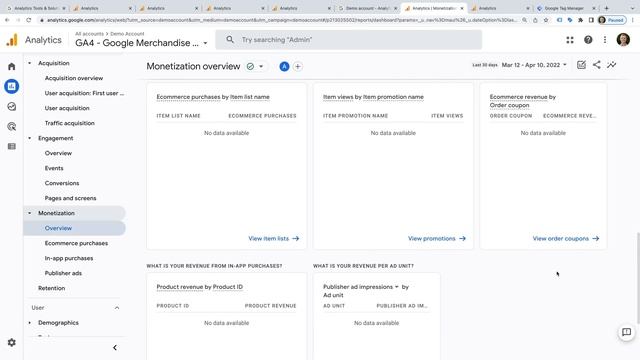The width and height of the screenshot is (640, 360).
Task: Click the user profile avatar
Action: (623, 40)
